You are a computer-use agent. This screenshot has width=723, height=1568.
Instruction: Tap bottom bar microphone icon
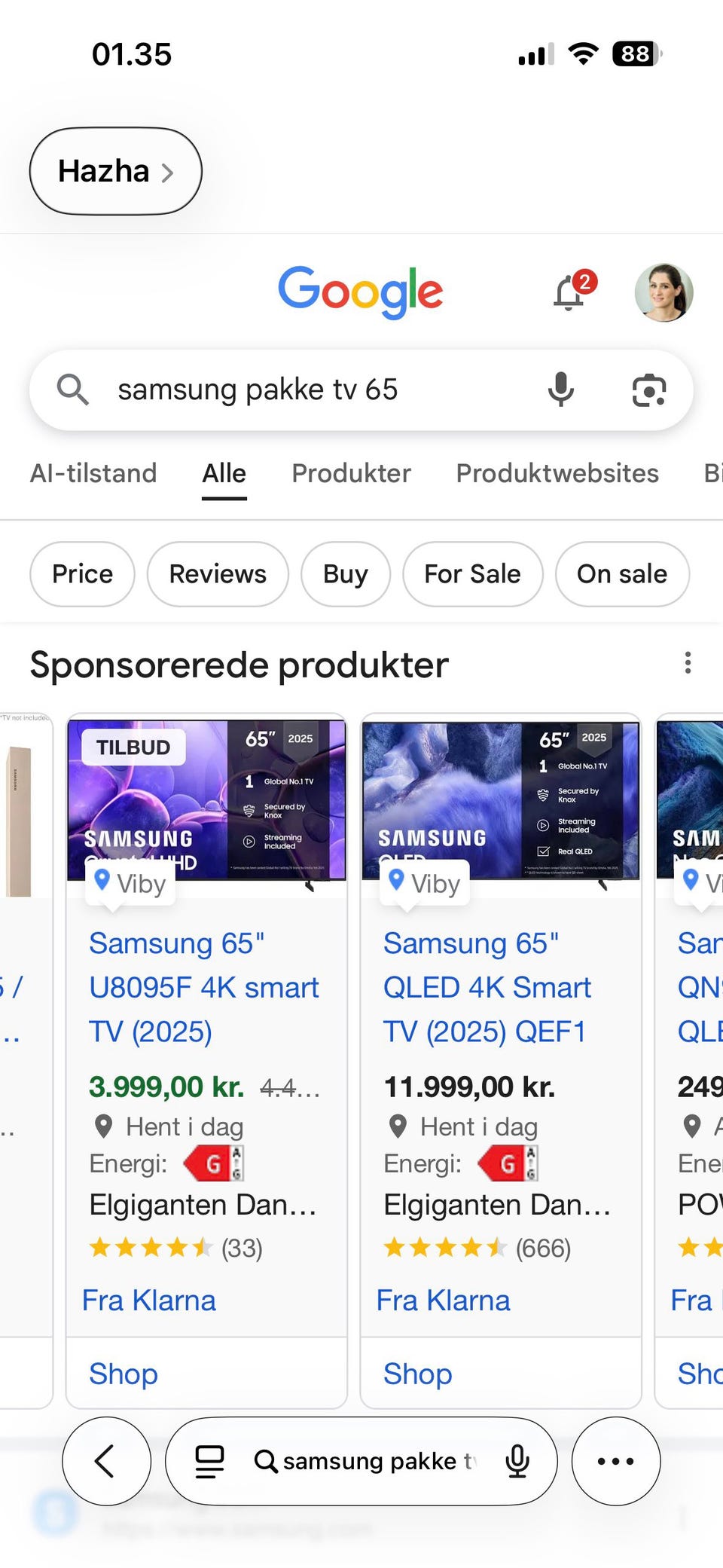517,1461
